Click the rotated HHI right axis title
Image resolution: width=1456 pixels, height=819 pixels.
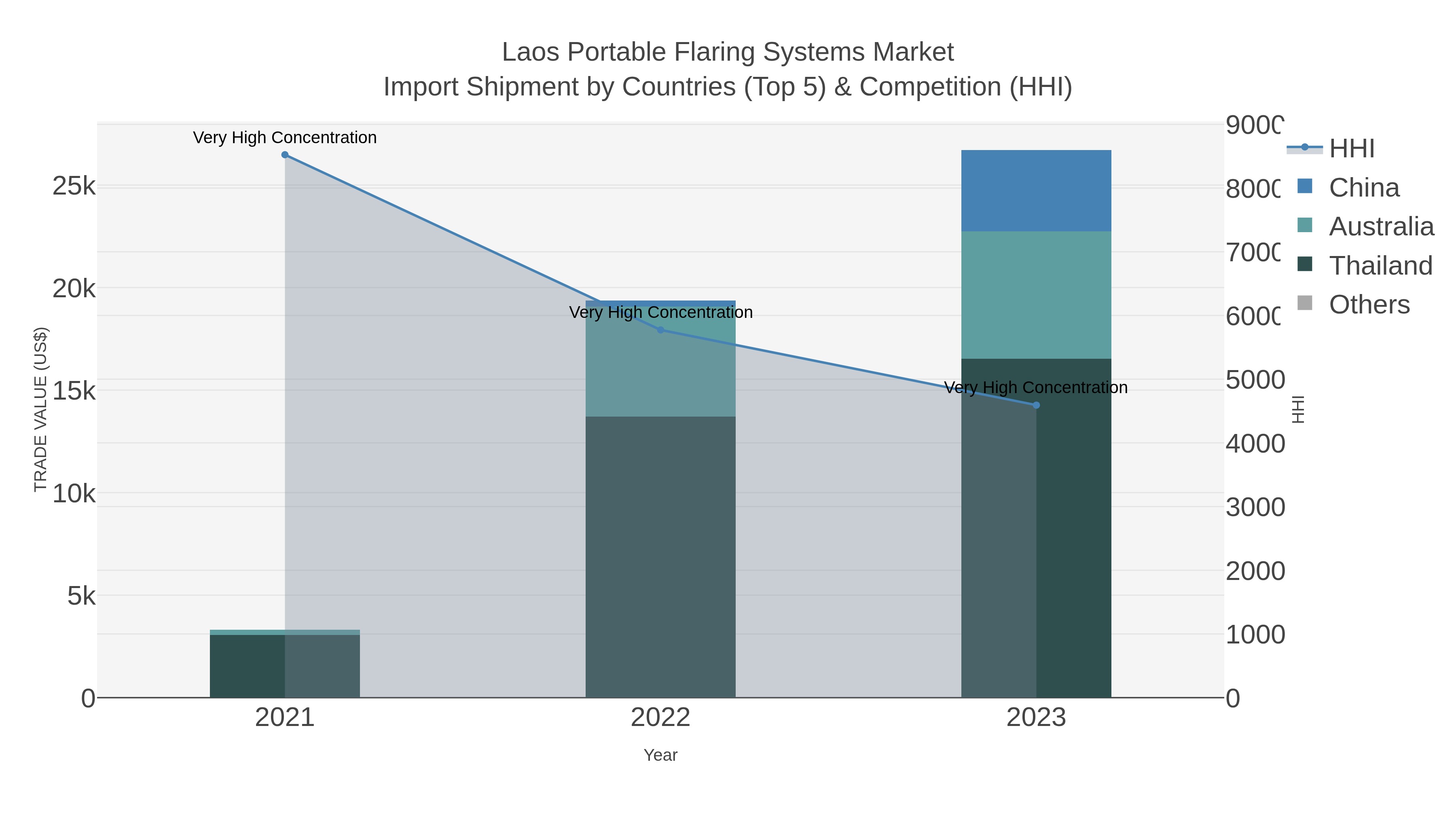point(1298,409)
